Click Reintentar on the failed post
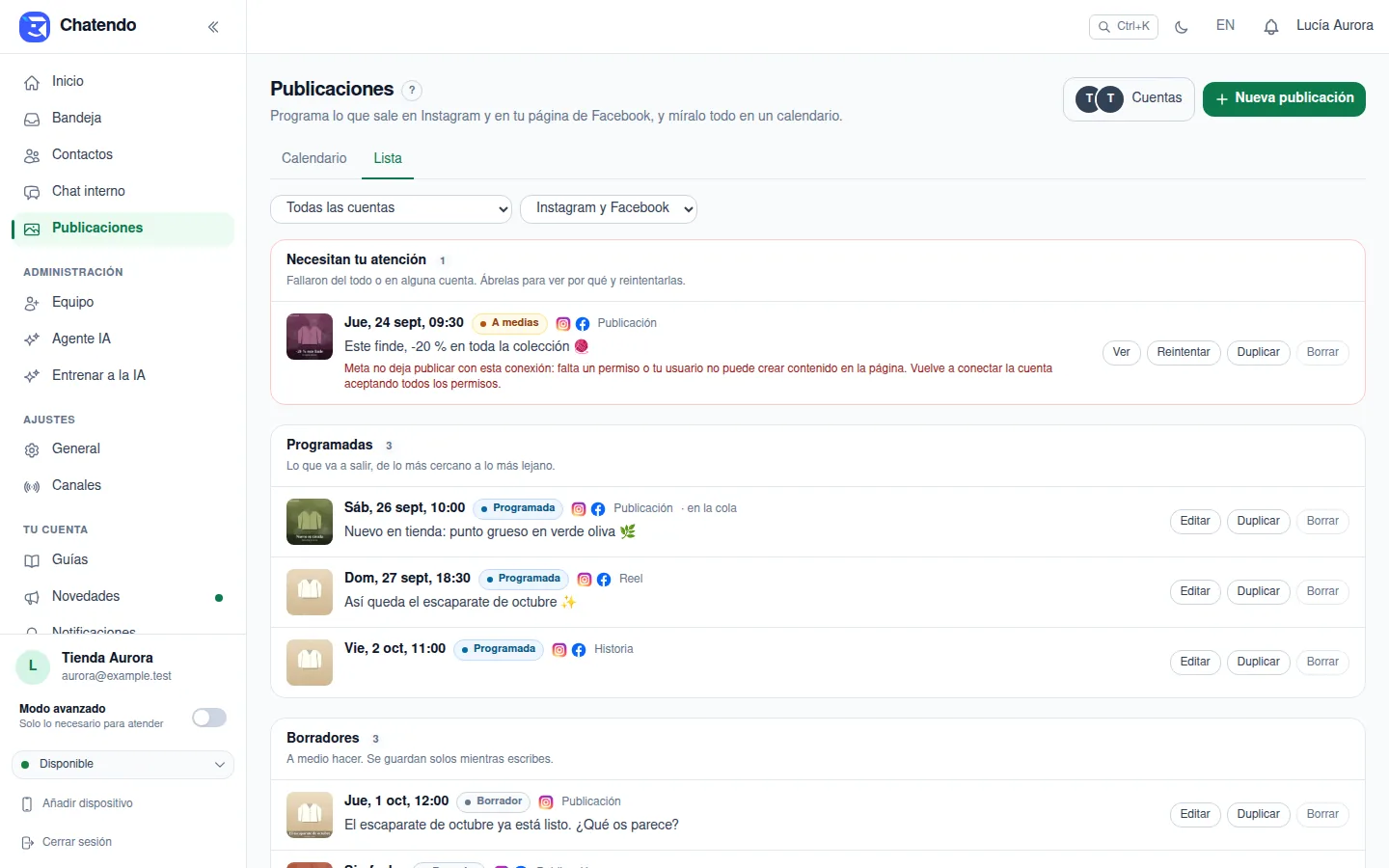Screen dimensions: 1389x868 tap(1184, 353)
